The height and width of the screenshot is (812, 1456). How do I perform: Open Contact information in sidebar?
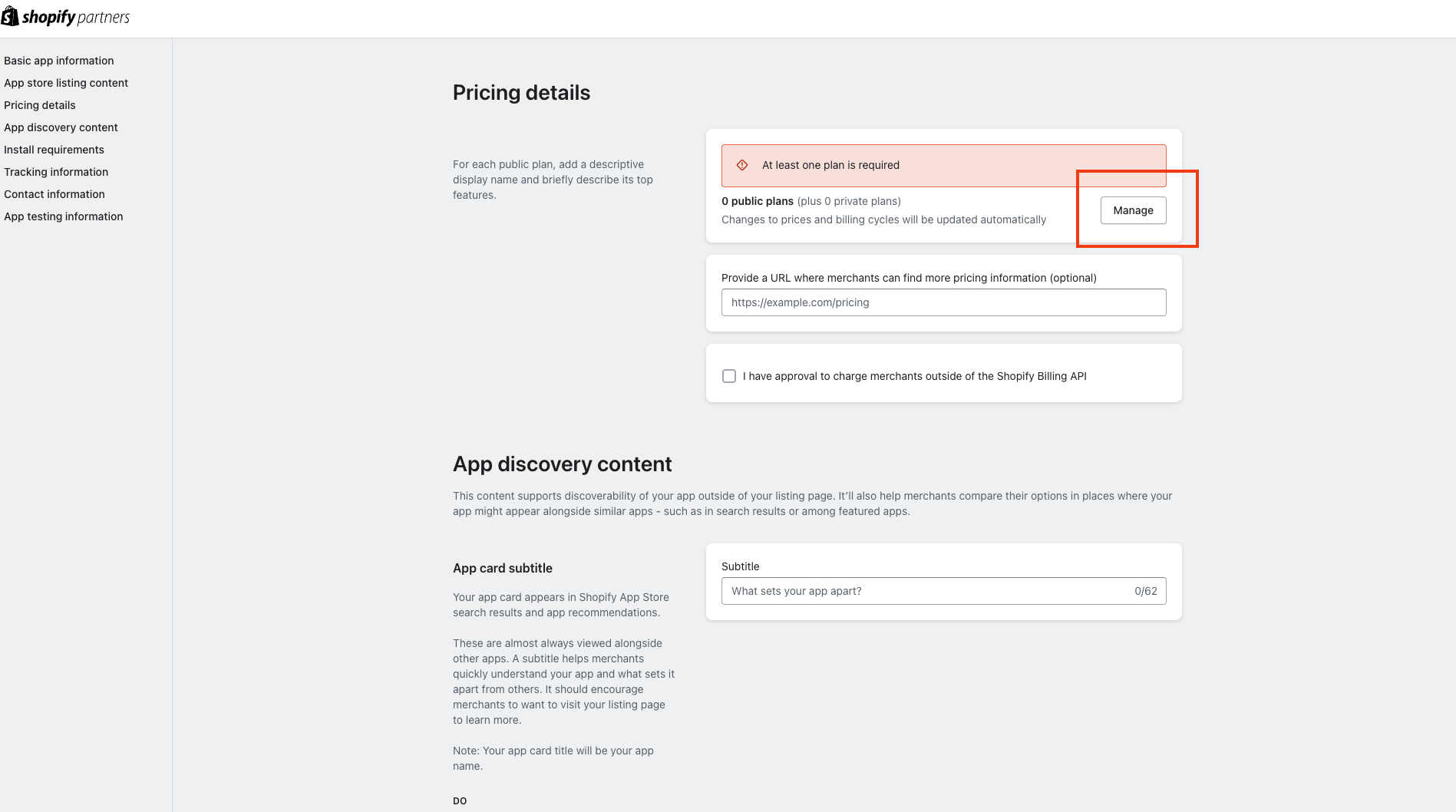pos(54,194)
